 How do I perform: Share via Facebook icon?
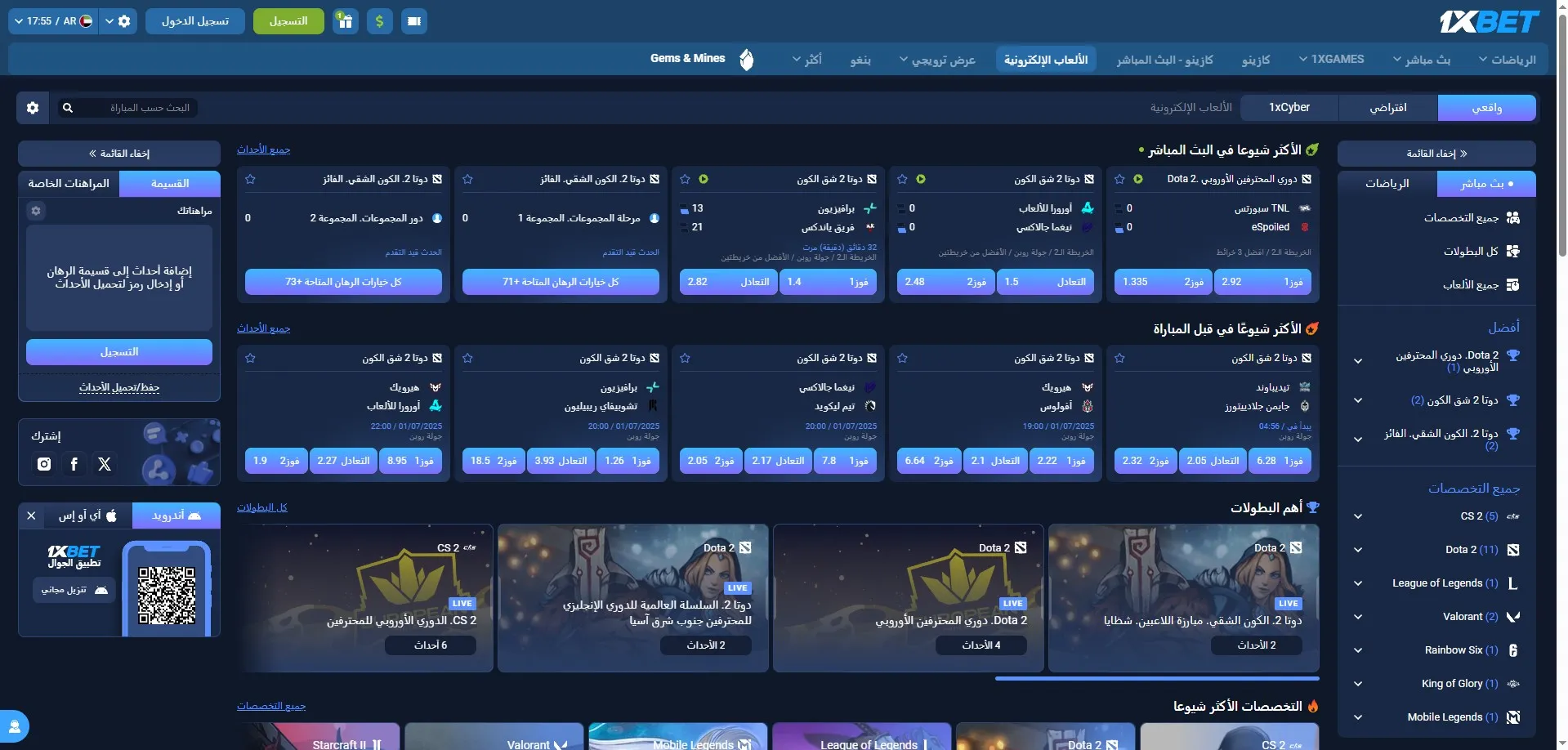[x=74, y=464]
